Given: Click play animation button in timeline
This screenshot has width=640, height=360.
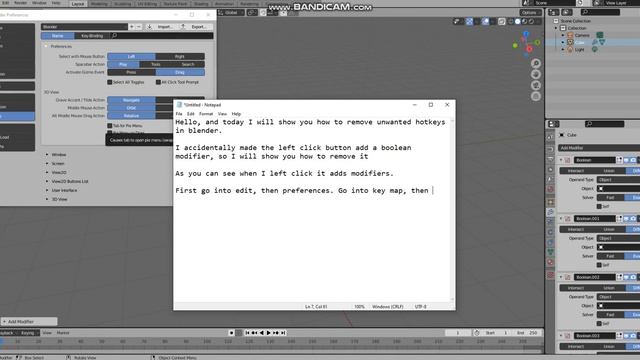Looking at the screenshot, I should [x=268, y=333].
